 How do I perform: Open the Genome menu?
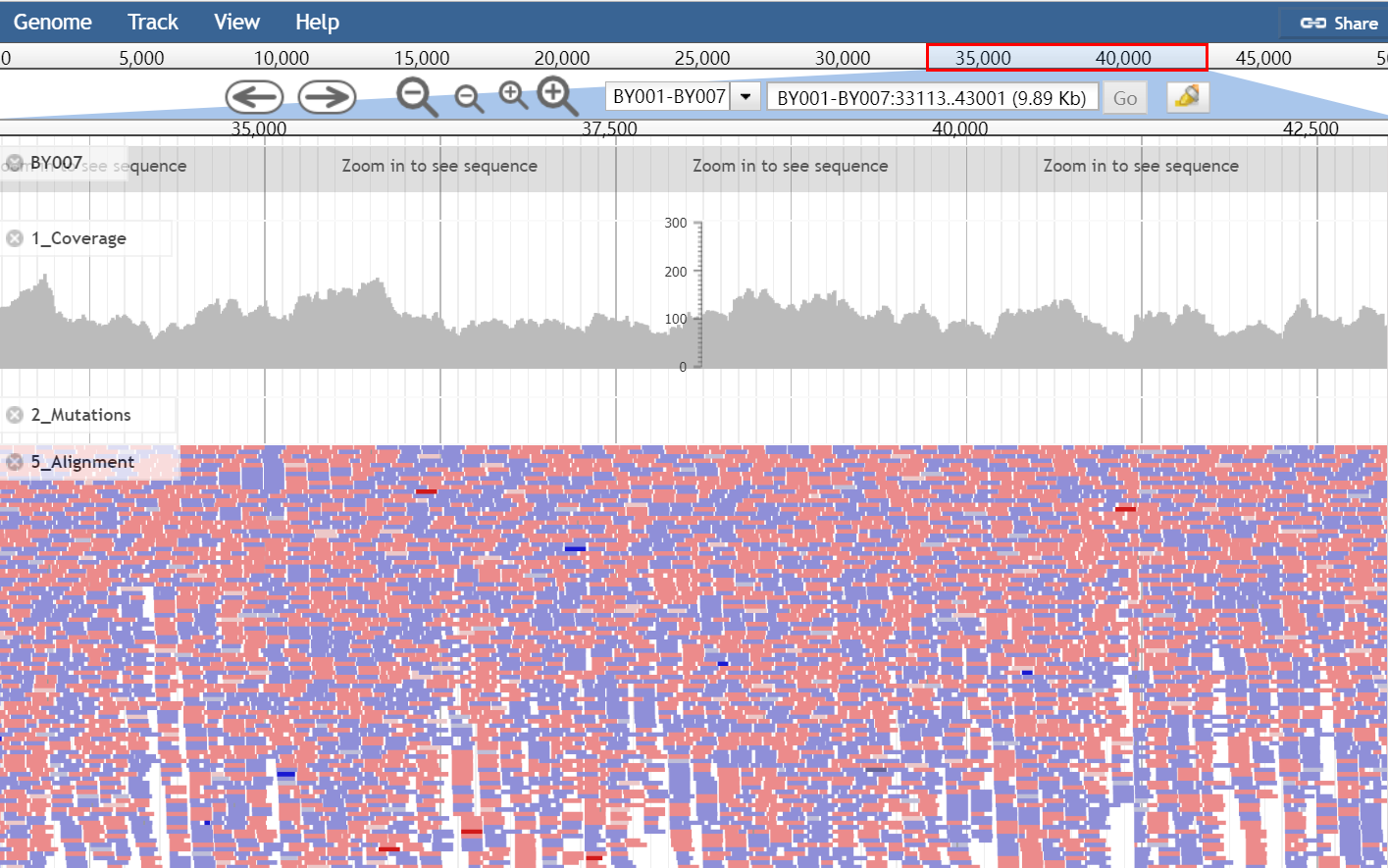(x=53, y=22)
